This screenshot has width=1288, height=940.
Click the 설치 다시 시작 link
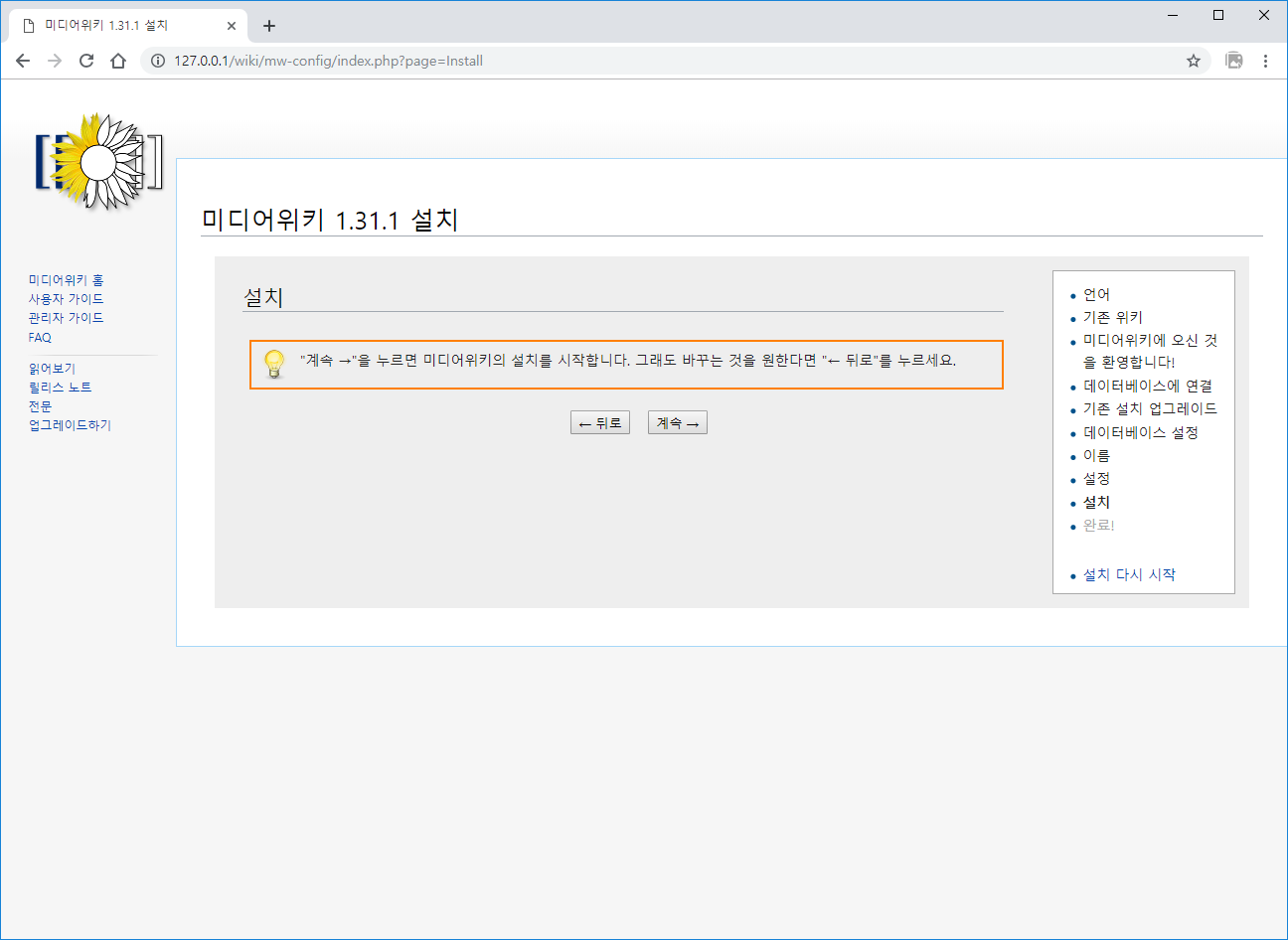[1129, 574]
